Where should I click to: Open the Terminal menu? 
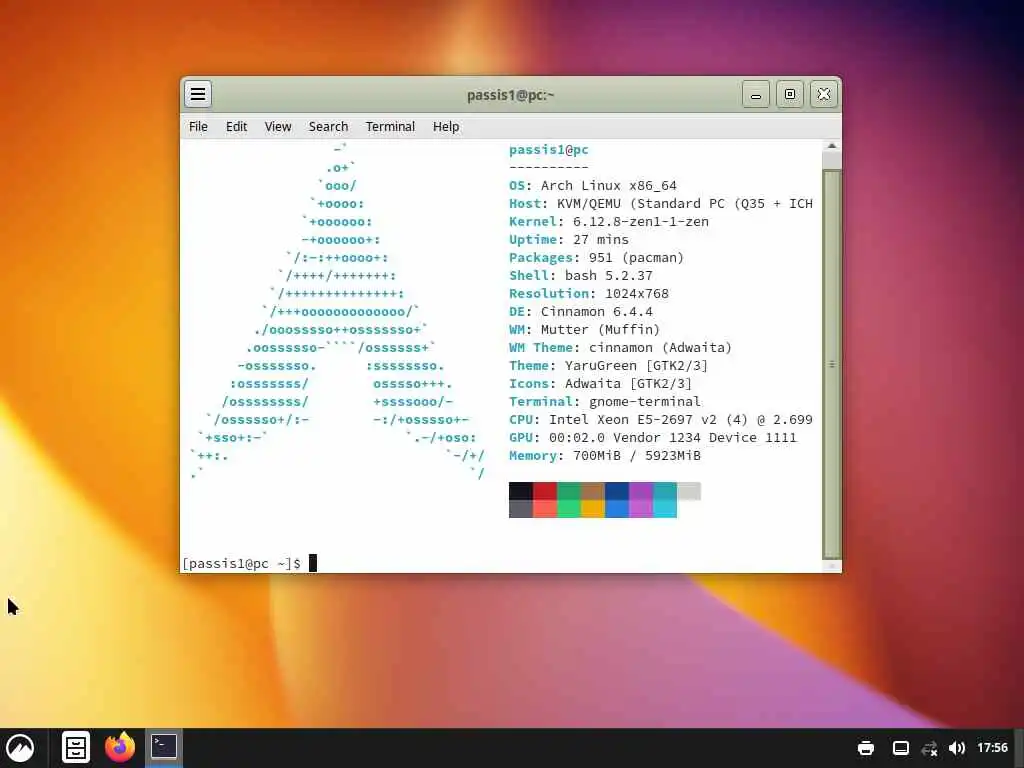(x=390, y=127)
